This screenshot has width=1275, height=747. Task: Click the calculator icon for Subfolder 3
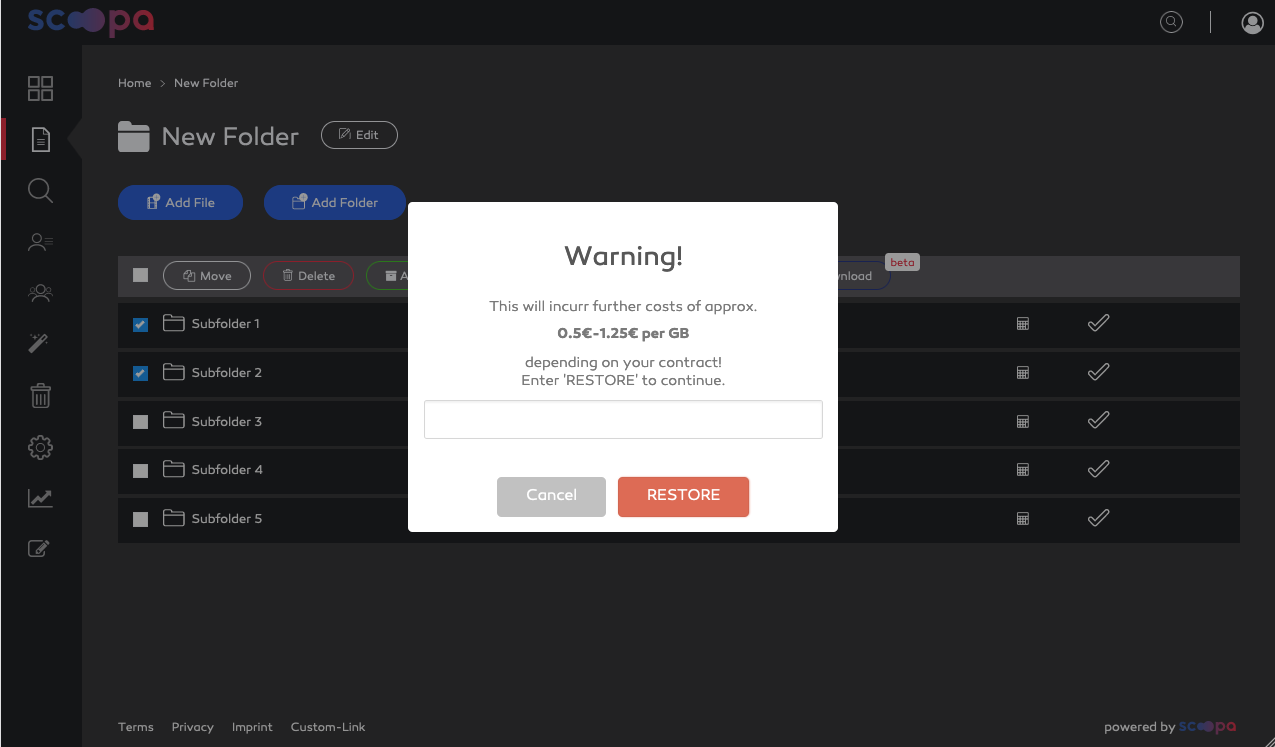1023,422
